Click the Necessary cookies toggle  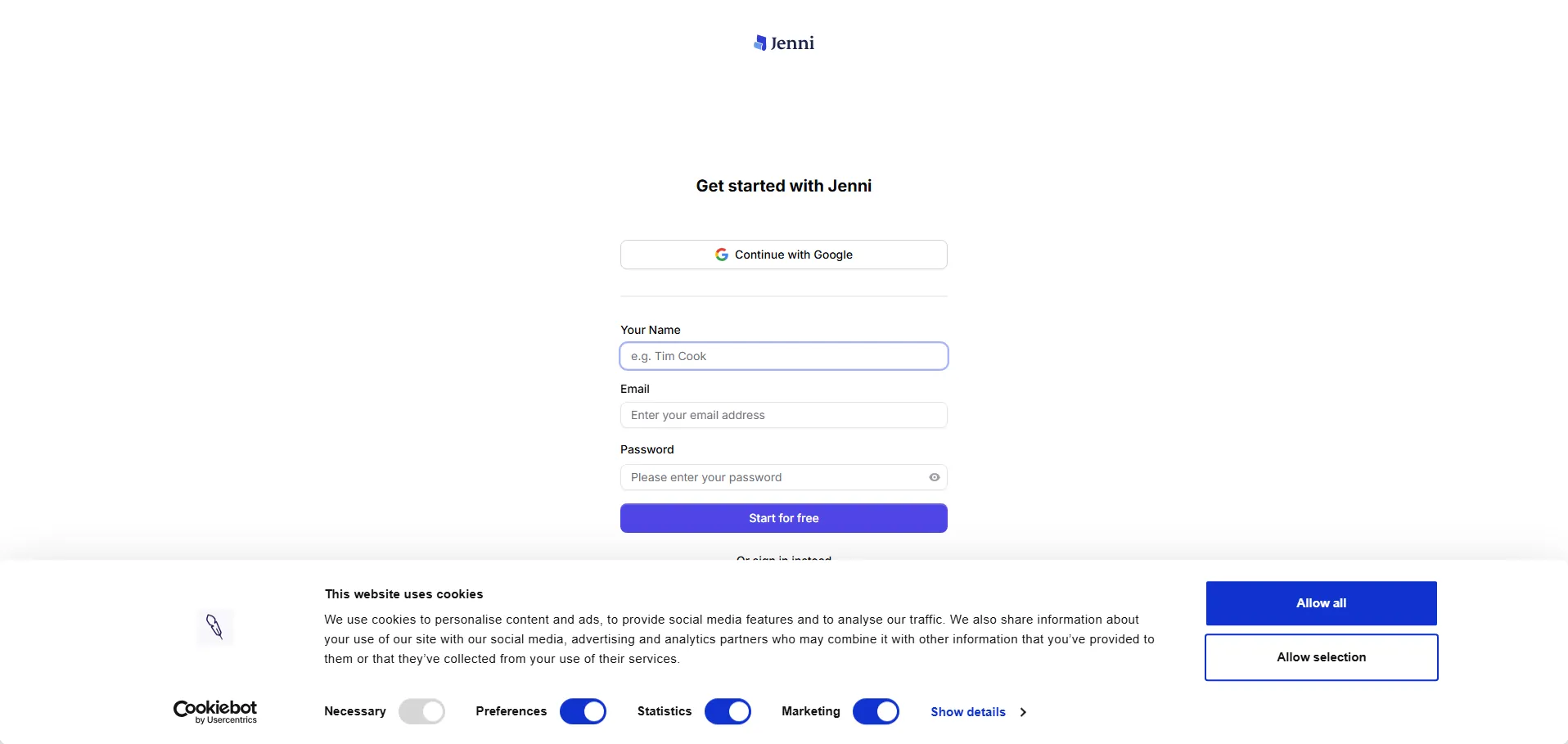coord(421,711)
